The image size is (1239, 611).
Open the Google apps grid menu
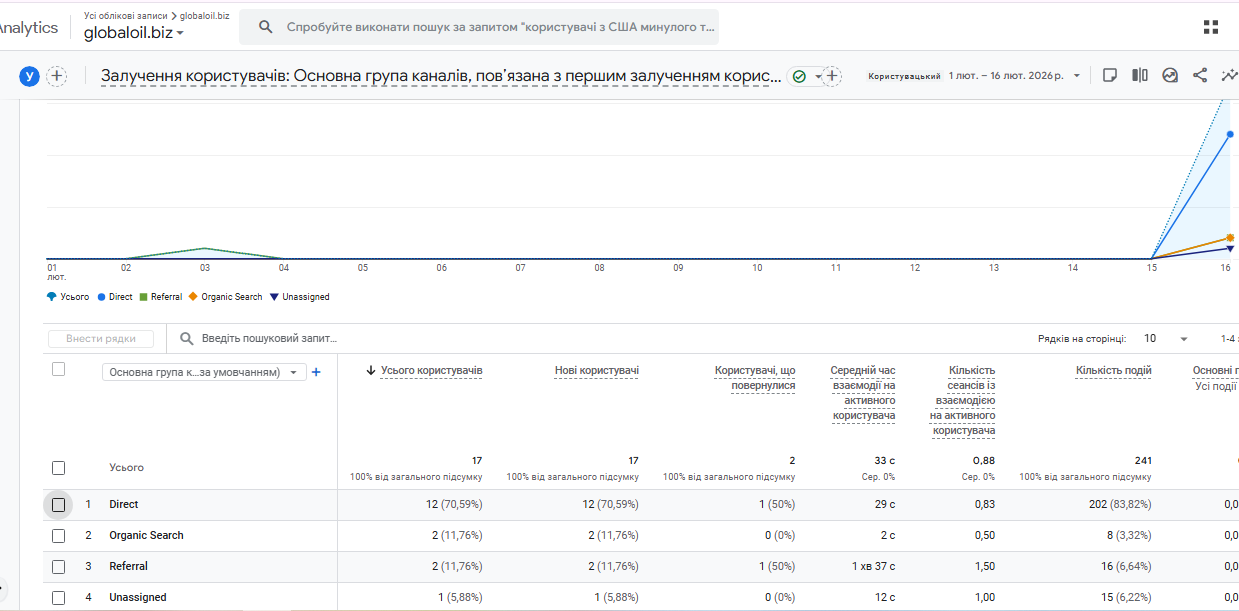point(1211,27)
